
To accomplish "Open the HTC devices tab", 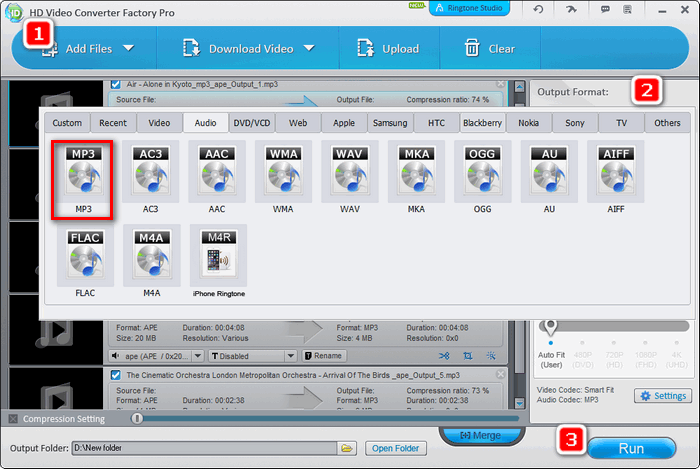I will [x=436, y=123].
